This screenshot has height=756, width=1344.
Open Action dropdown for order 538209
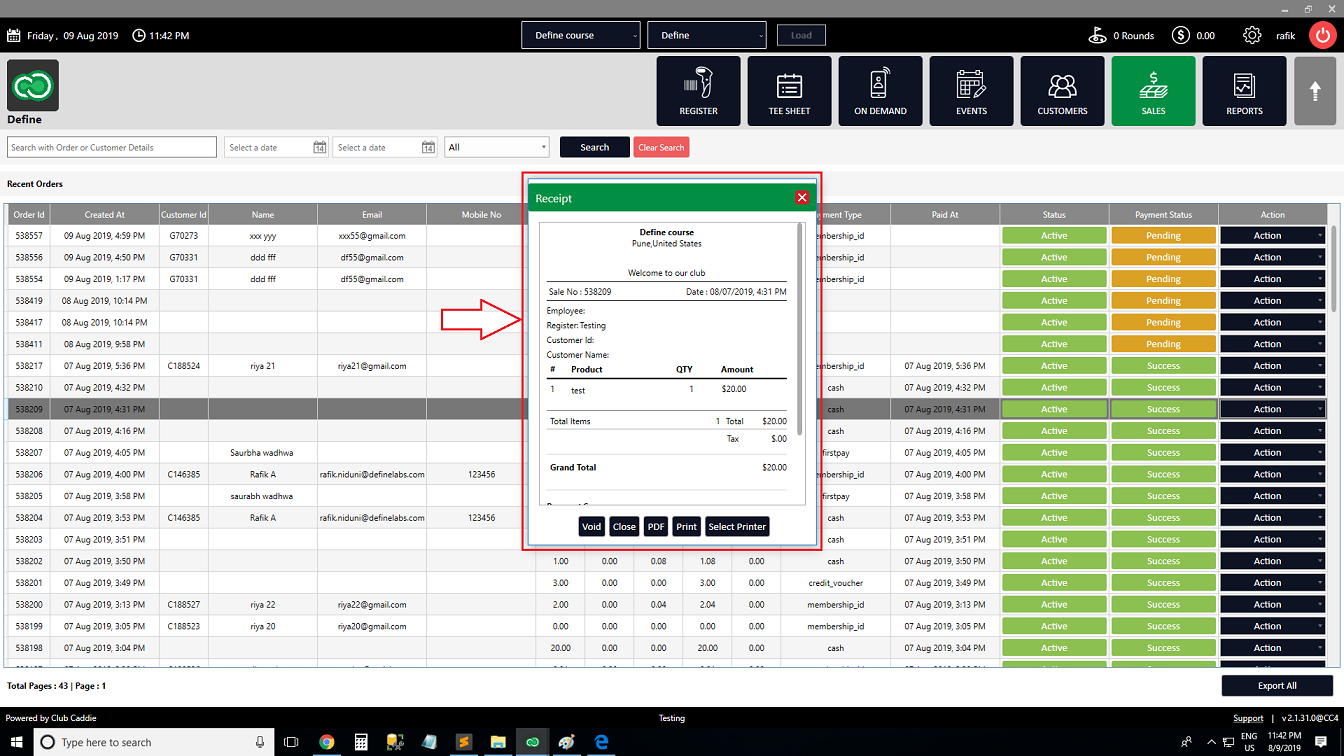coord(1273,409)
